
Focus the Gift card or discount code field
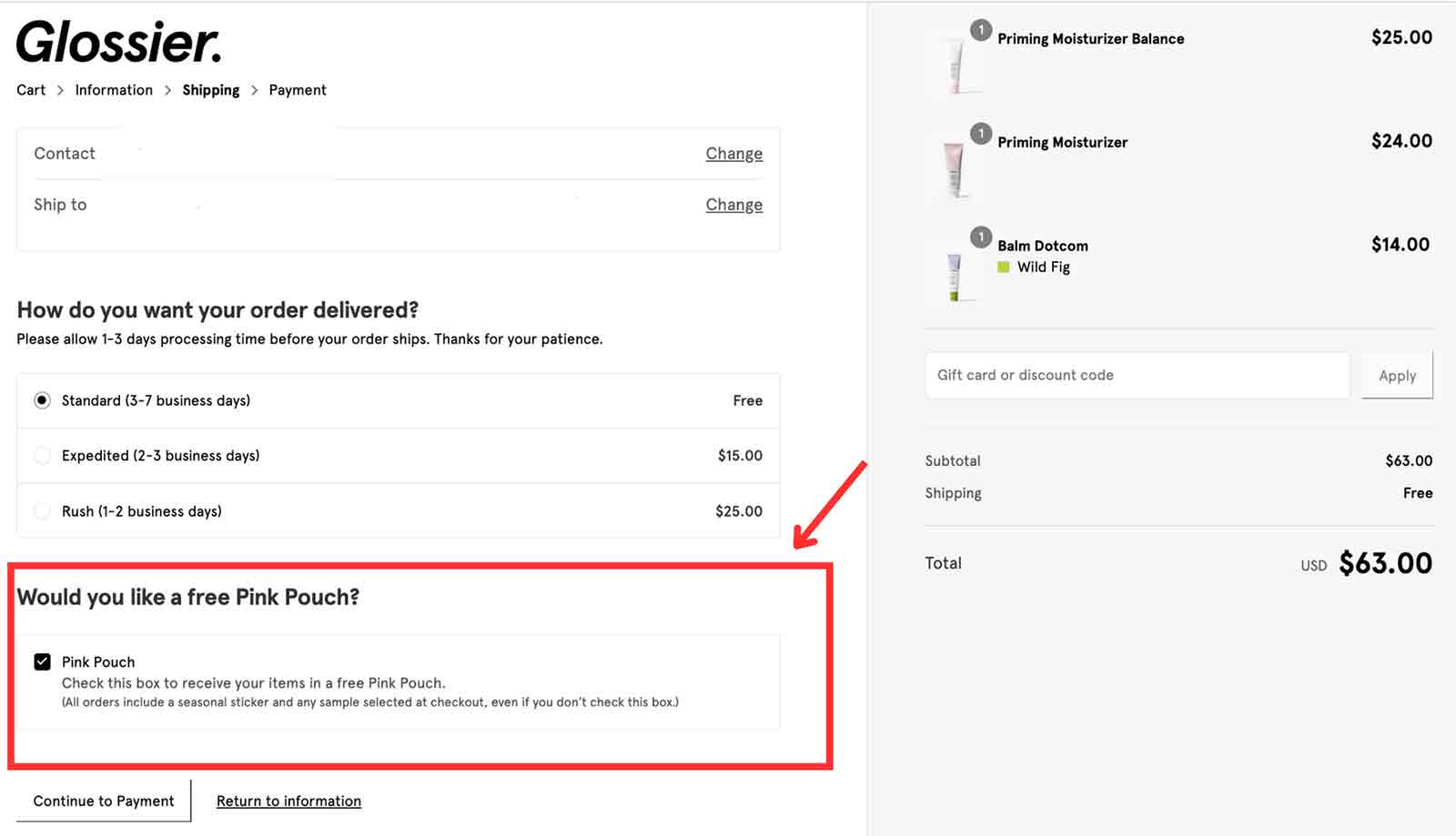[x=1137, y=375]
